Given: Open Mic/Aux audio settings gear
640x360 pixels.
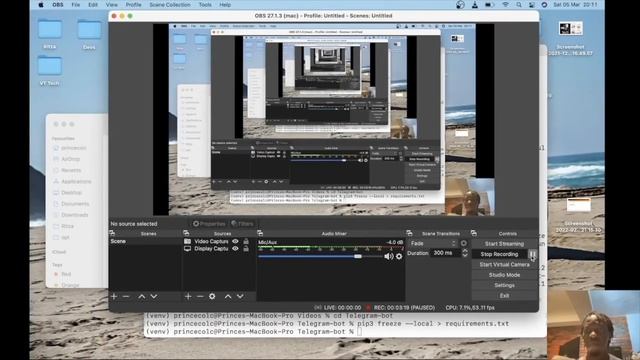Looking at the screenshot, I should (x=399, y=256).
